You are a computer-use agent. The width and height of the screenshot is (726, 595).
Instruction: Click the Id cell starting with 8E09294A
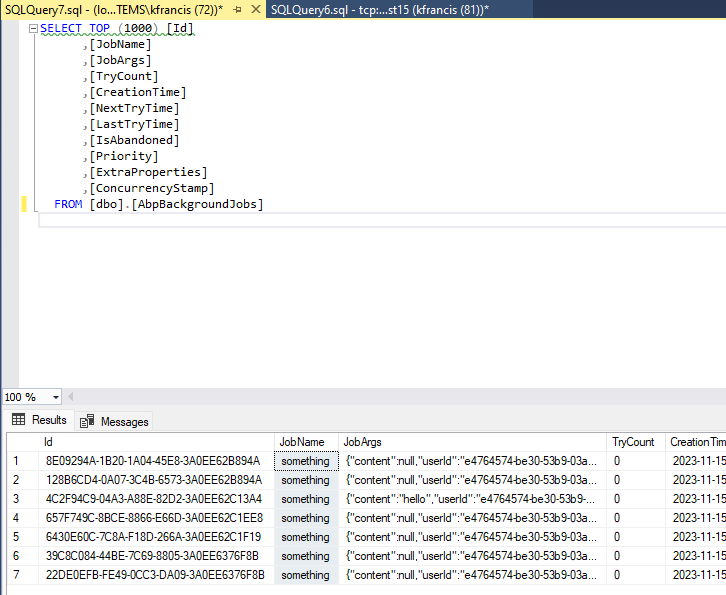[x=152, y=461]
